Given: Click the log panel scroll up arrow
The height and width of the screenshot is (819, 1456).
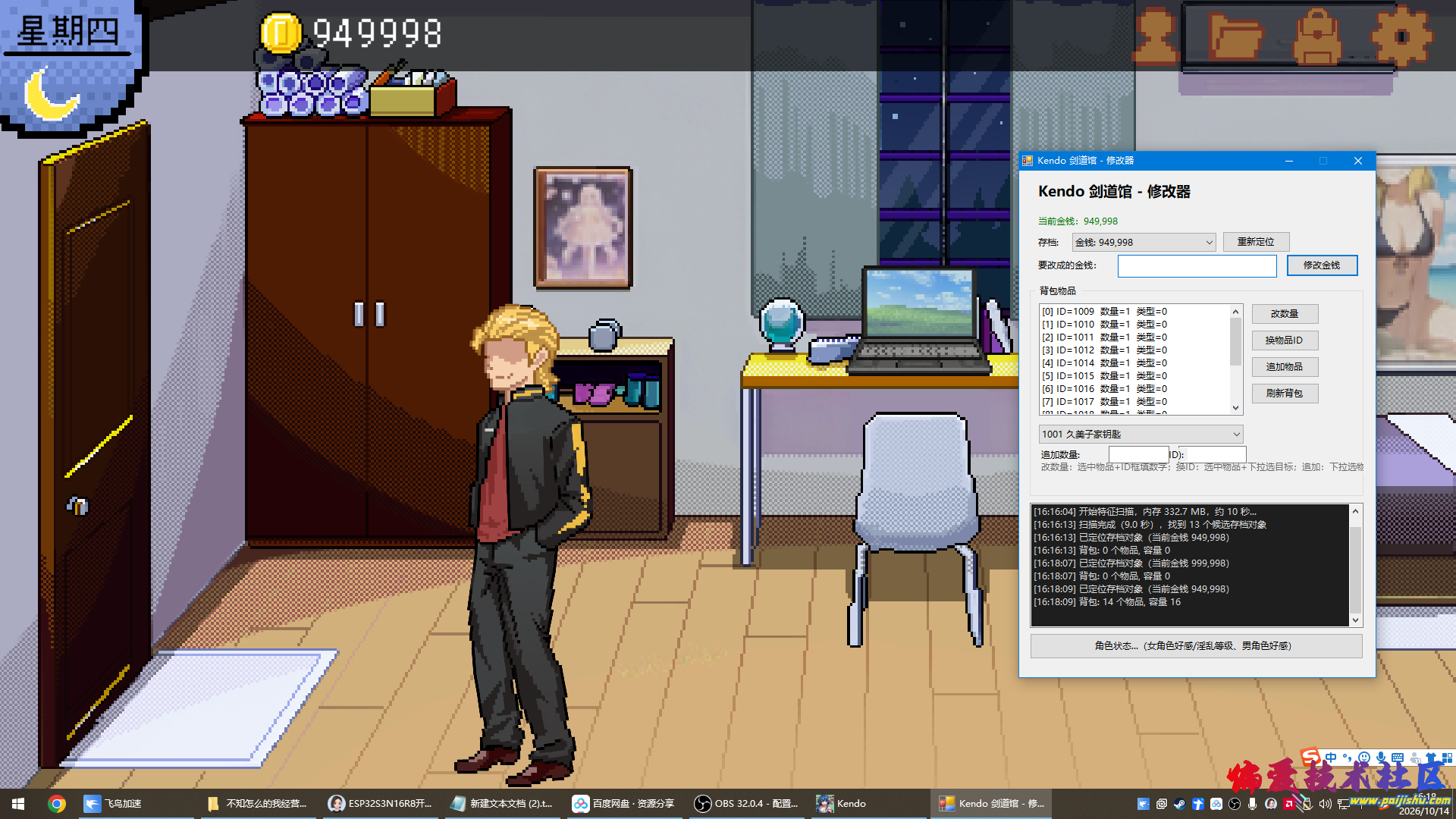Looking at the screenshot, I should coord(1355,511).
